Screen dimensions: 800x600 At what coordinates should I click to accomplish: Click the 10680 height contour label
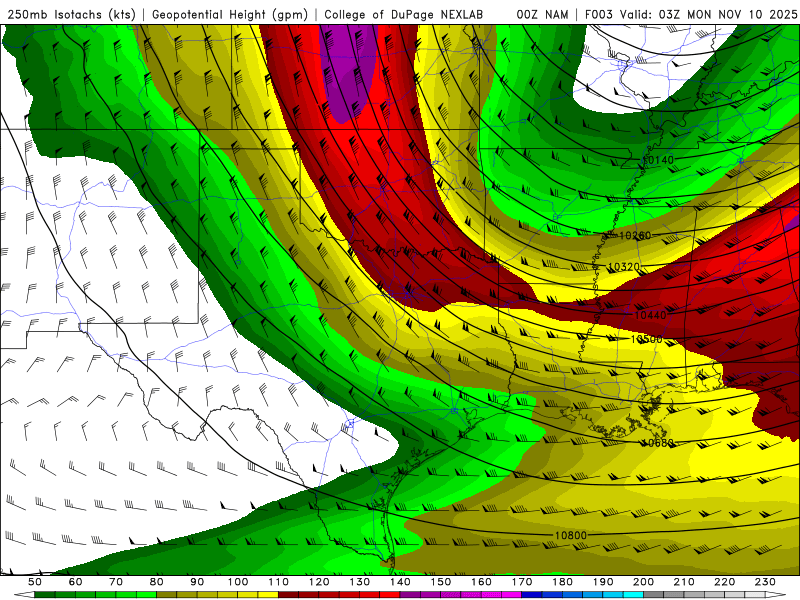click(658, 442)
